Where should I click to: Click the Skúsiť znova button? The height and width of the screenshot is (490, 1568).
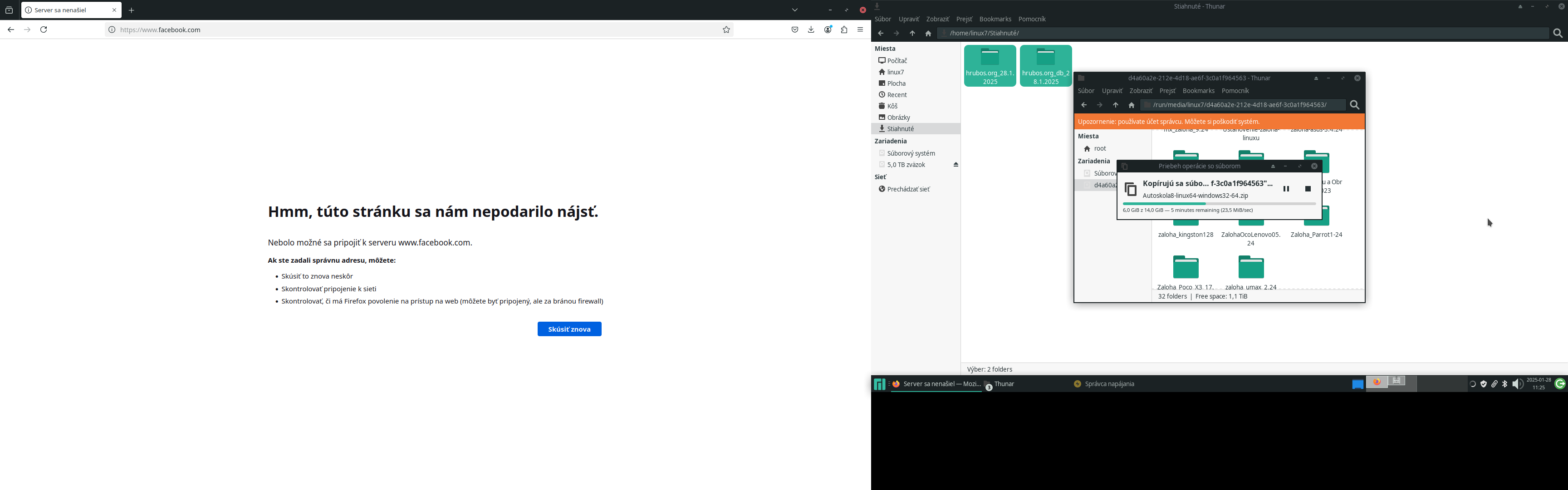click(x=569, y=329)
